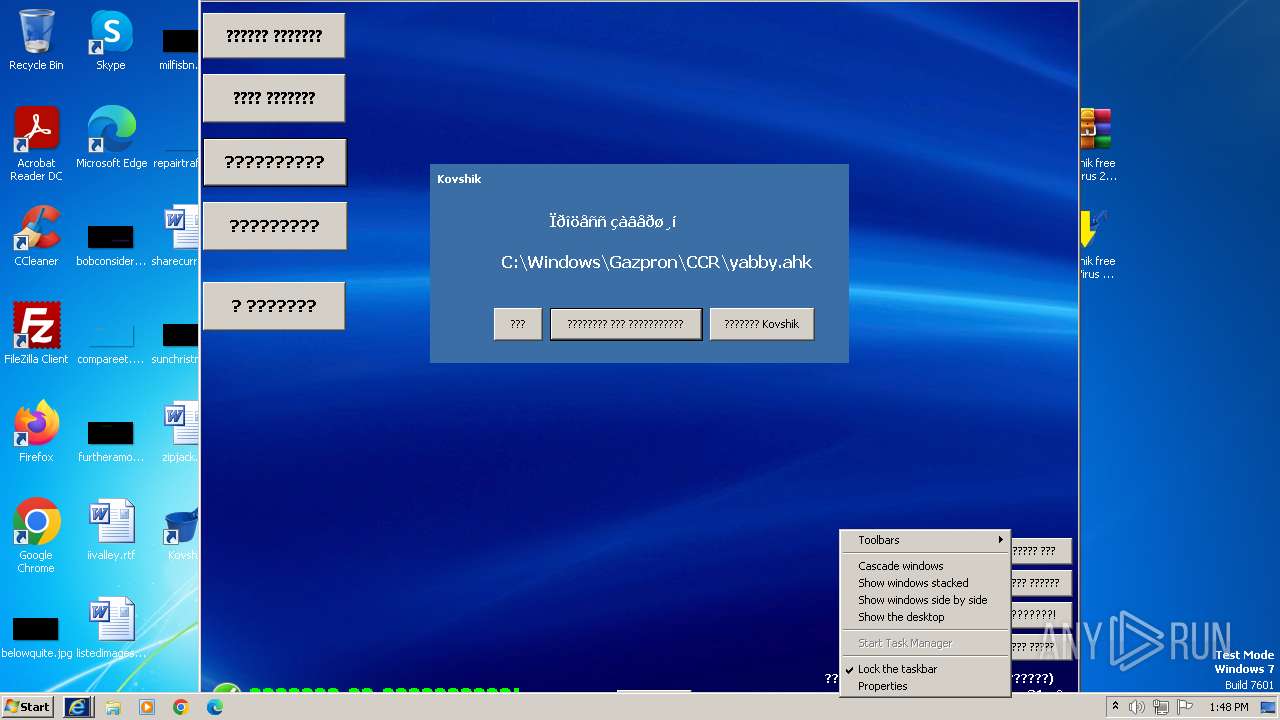Image resolution: width=1280 pixels, height=720 pixels.
Task: Choose Show windows stacked
Action: [924, 583]
